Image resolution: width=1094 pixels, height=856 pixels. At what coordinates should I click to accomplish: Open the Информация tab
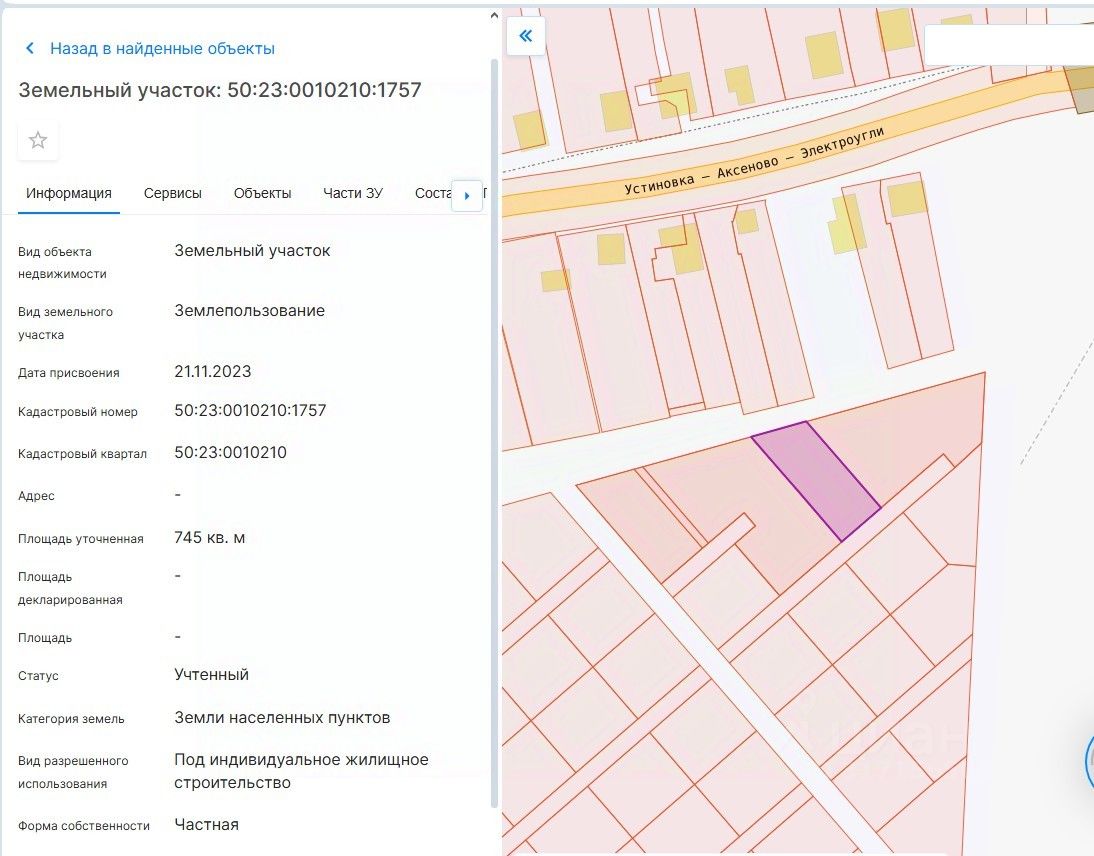click(x=68, y=193)
